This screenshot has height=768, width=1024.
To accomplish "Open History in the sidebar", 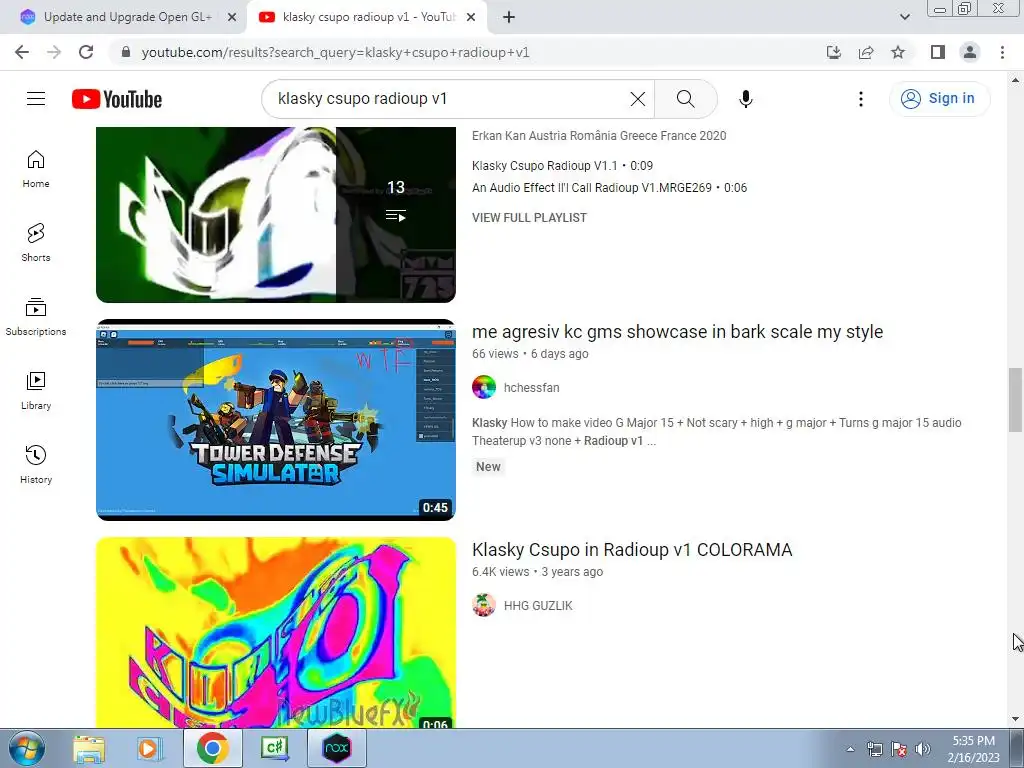I will click(x=36, y=464).
